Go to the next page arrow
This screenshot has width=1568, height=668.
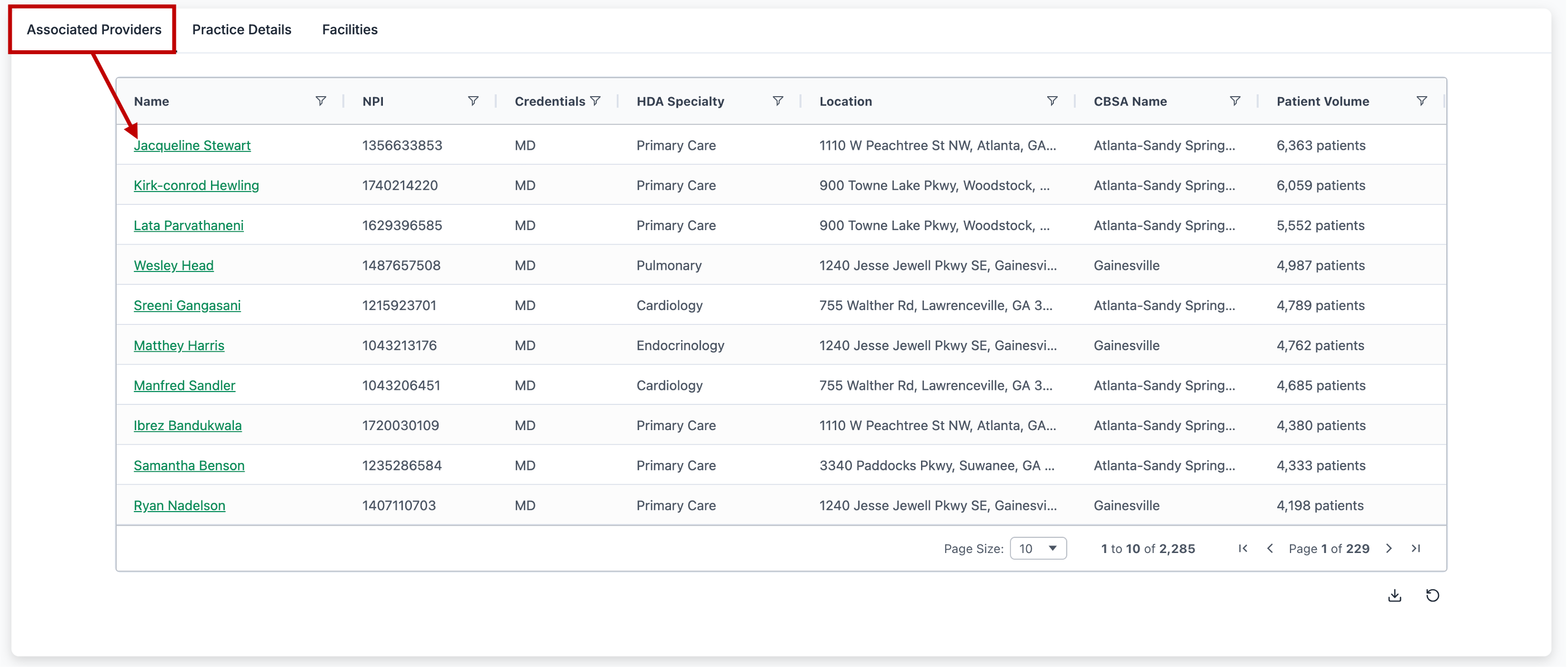point(1389,548)
